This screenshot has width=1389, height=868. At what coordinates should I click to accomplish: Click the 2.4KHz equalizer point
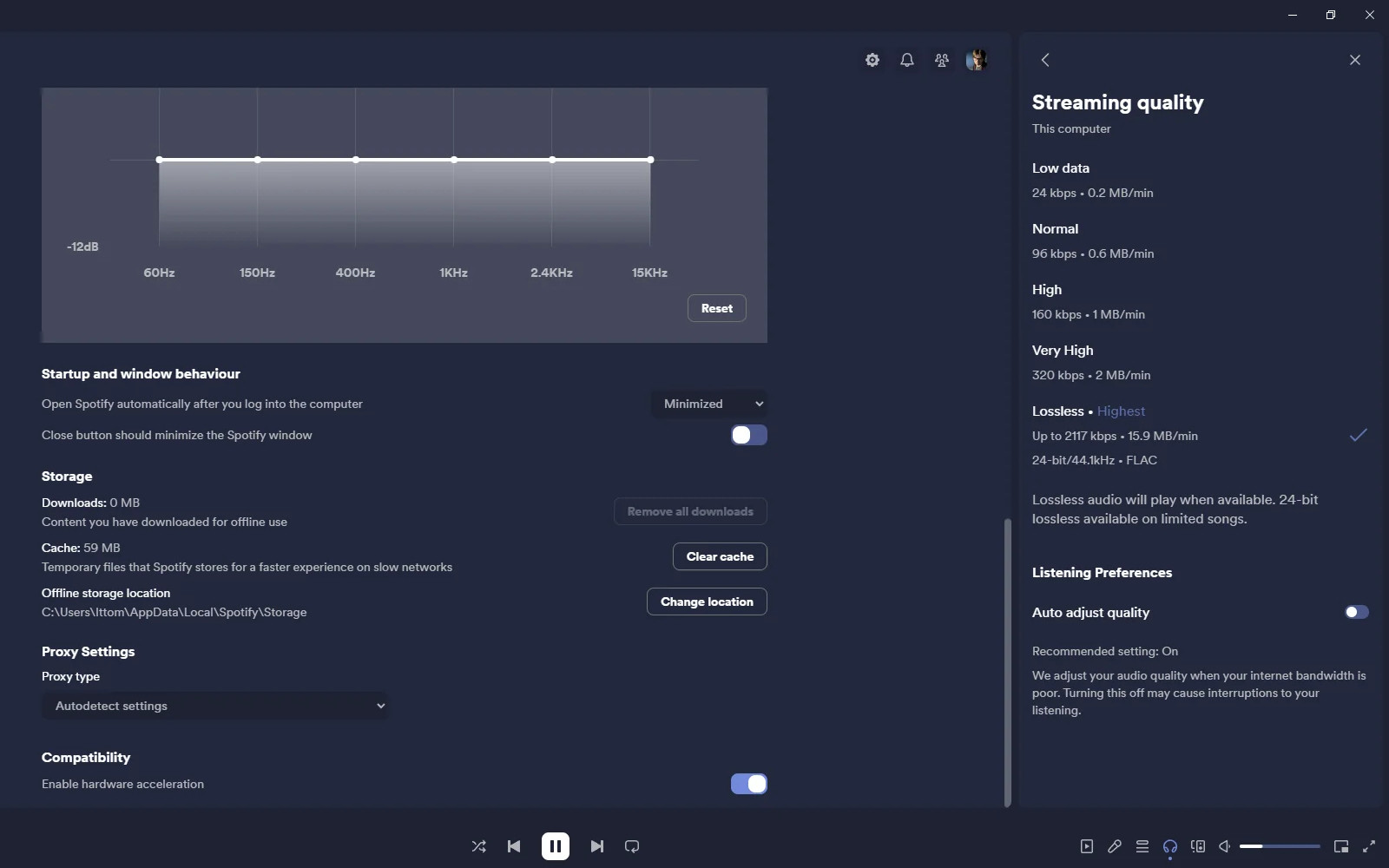[x=552, y=160]
